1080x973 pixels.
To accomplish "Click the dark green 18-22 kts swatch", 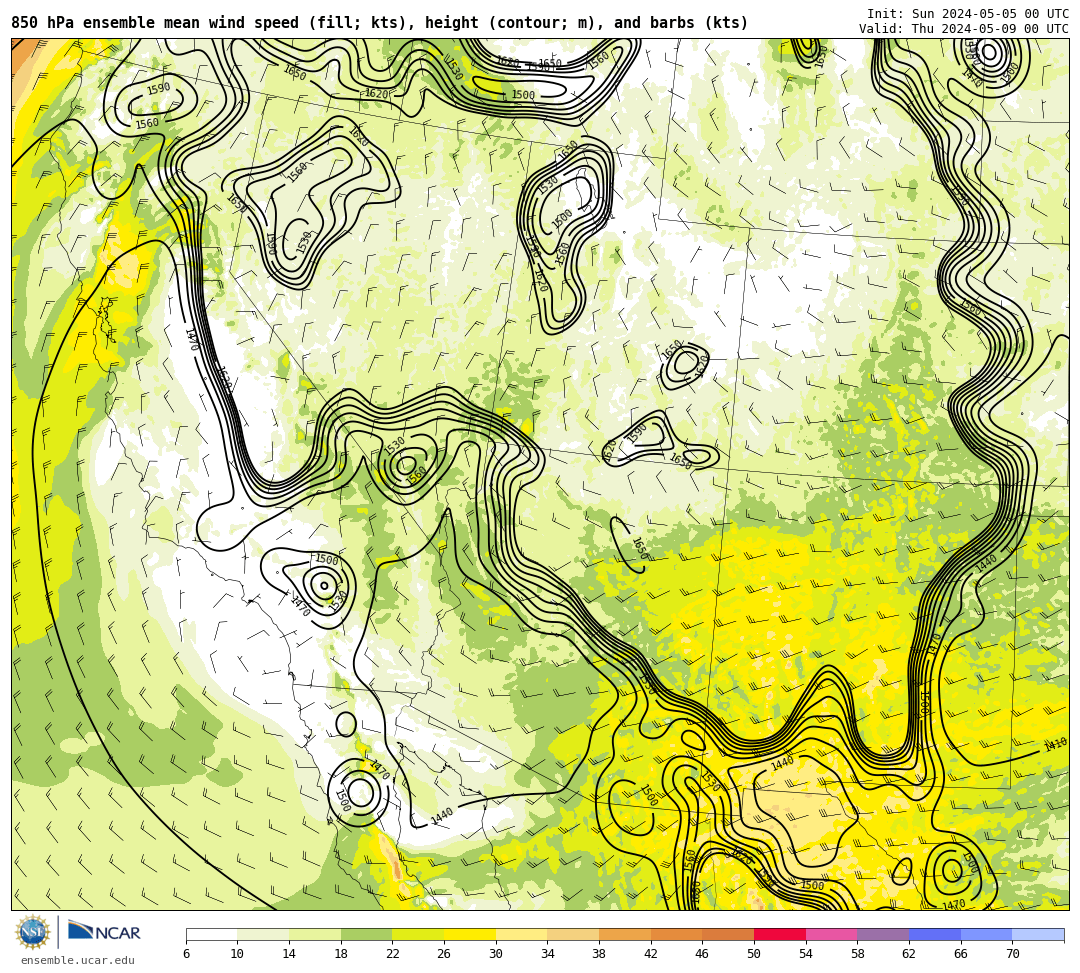I will (x=366, y=934).
